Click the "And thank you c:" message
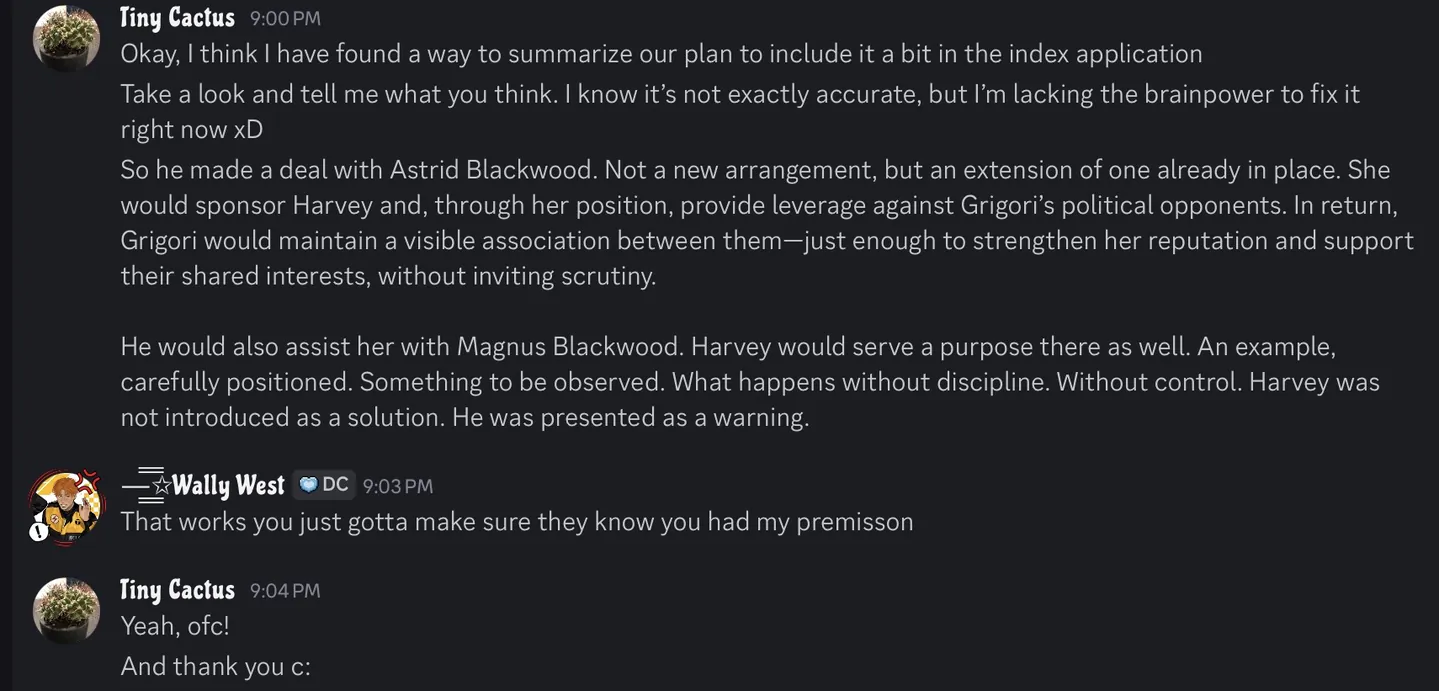 point(215,666)
